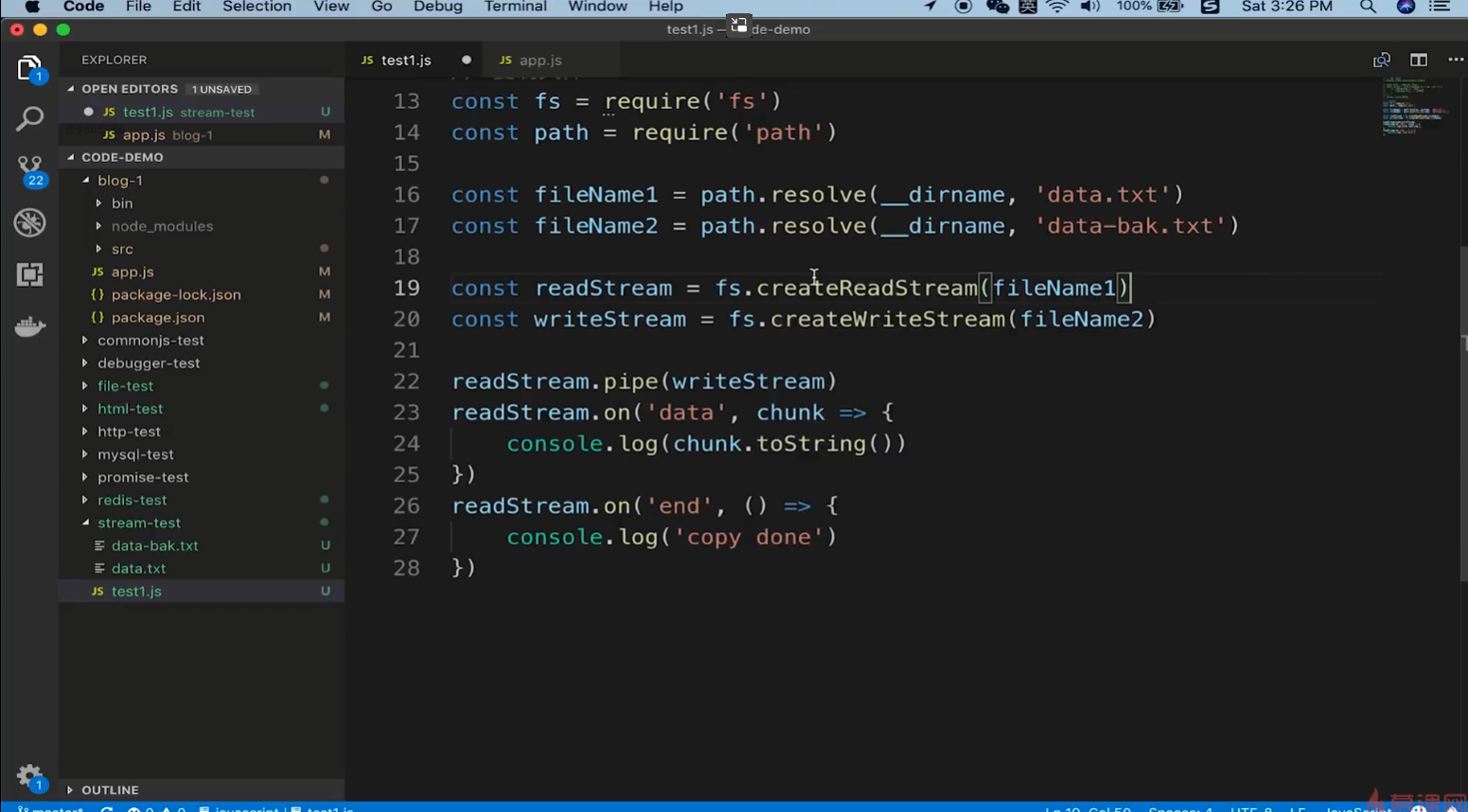The height and width of the screenshot is (812, 1468).
Task: Open the WeChat menu bar icon
Action: (997, 7)
